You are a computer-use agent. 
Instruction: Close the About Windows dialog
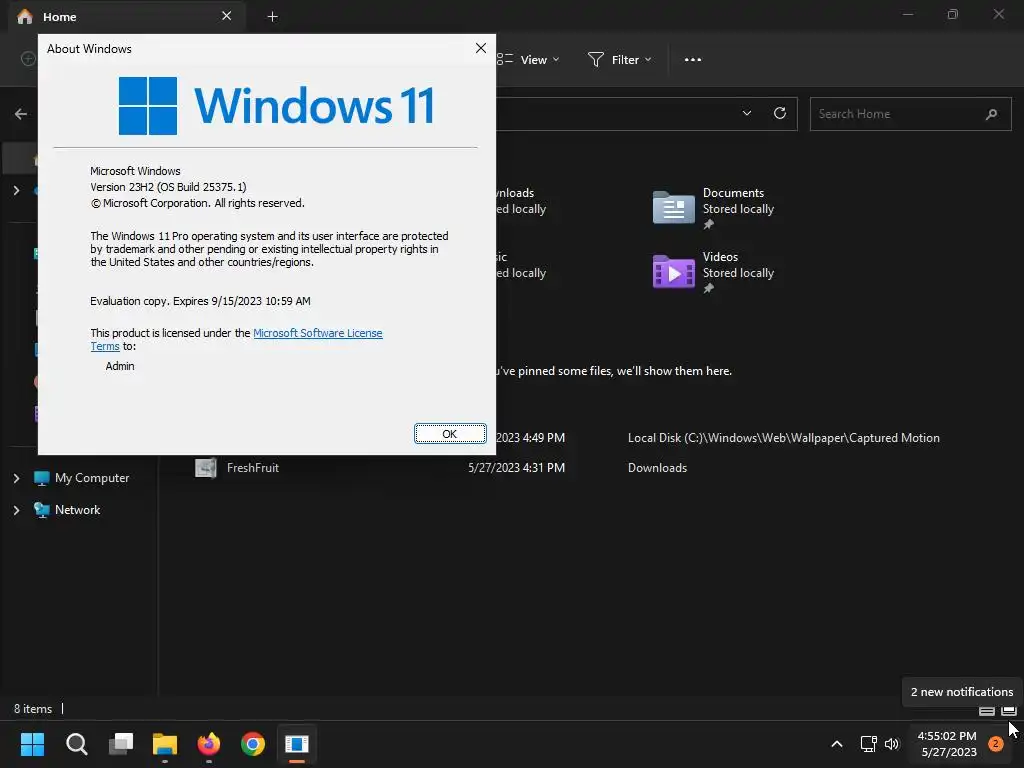[481, 48]
